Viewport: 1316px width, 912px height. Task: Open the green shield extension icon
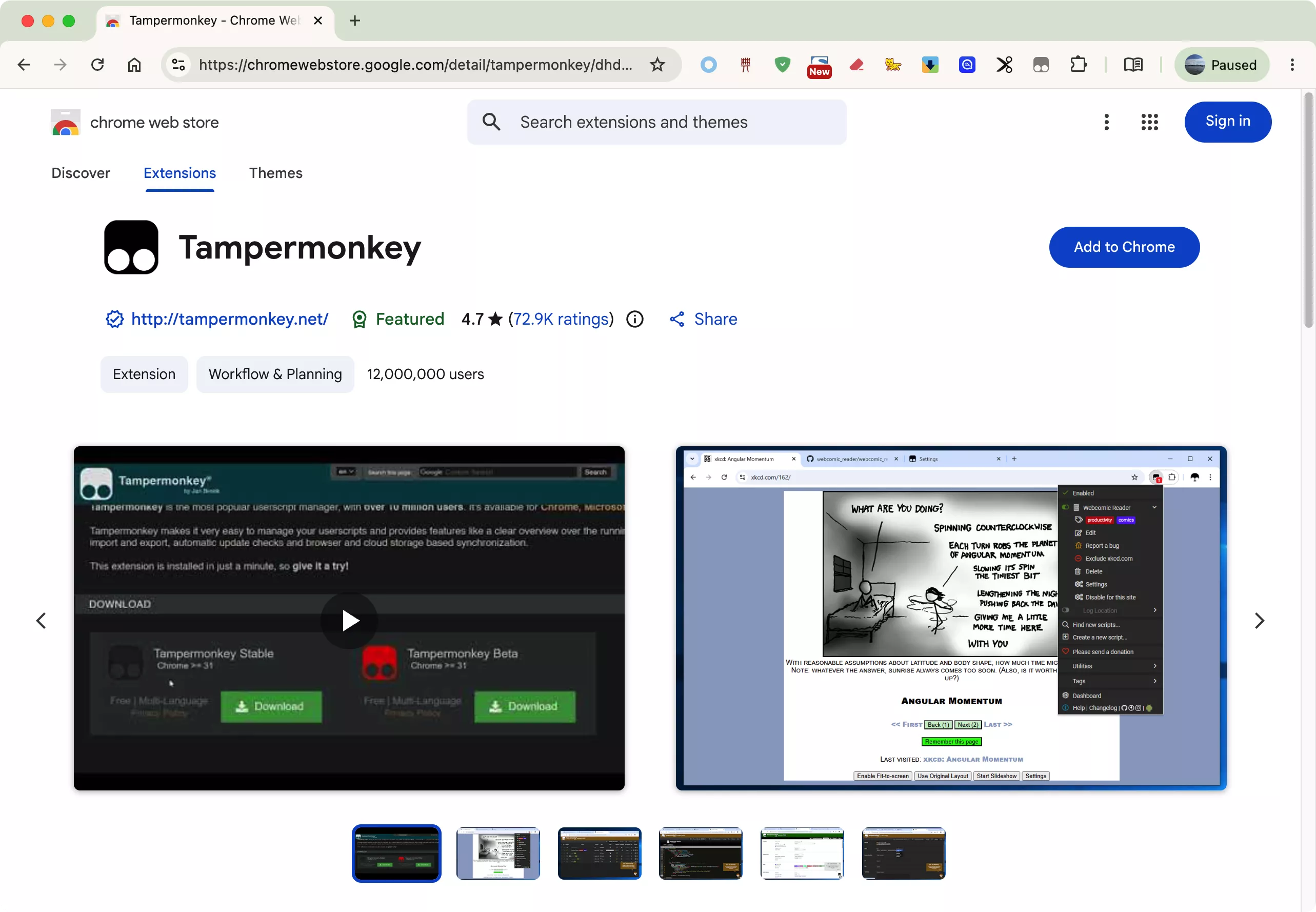pyautogui.click(x=783, y=65)
